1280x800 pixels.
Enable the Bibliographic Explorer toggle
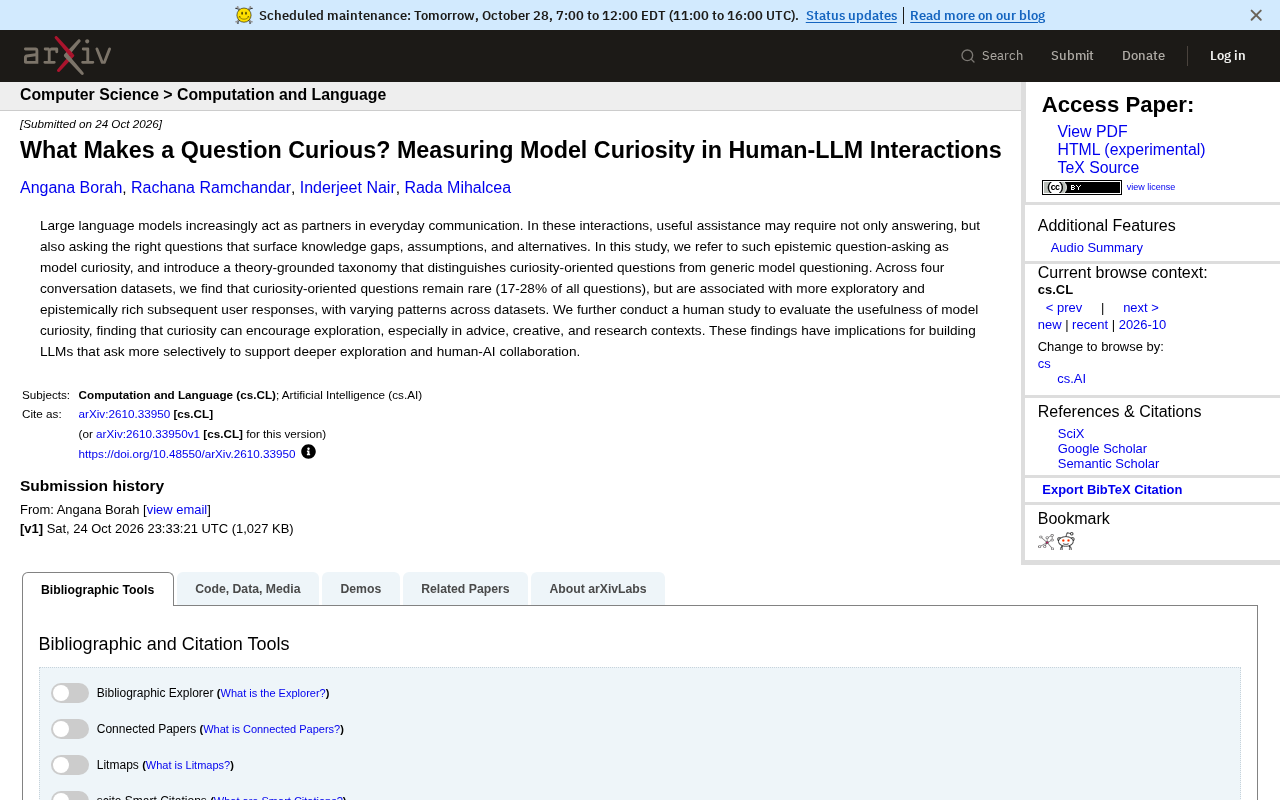coord(70,693)
